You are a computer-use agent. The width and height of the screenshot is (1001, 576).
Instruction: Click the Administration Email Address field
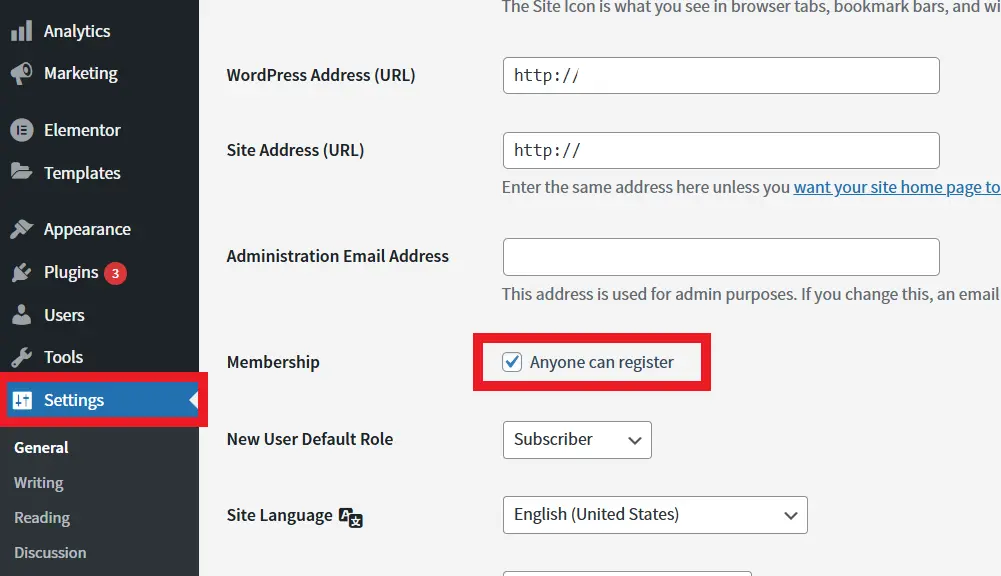point(720,257)
